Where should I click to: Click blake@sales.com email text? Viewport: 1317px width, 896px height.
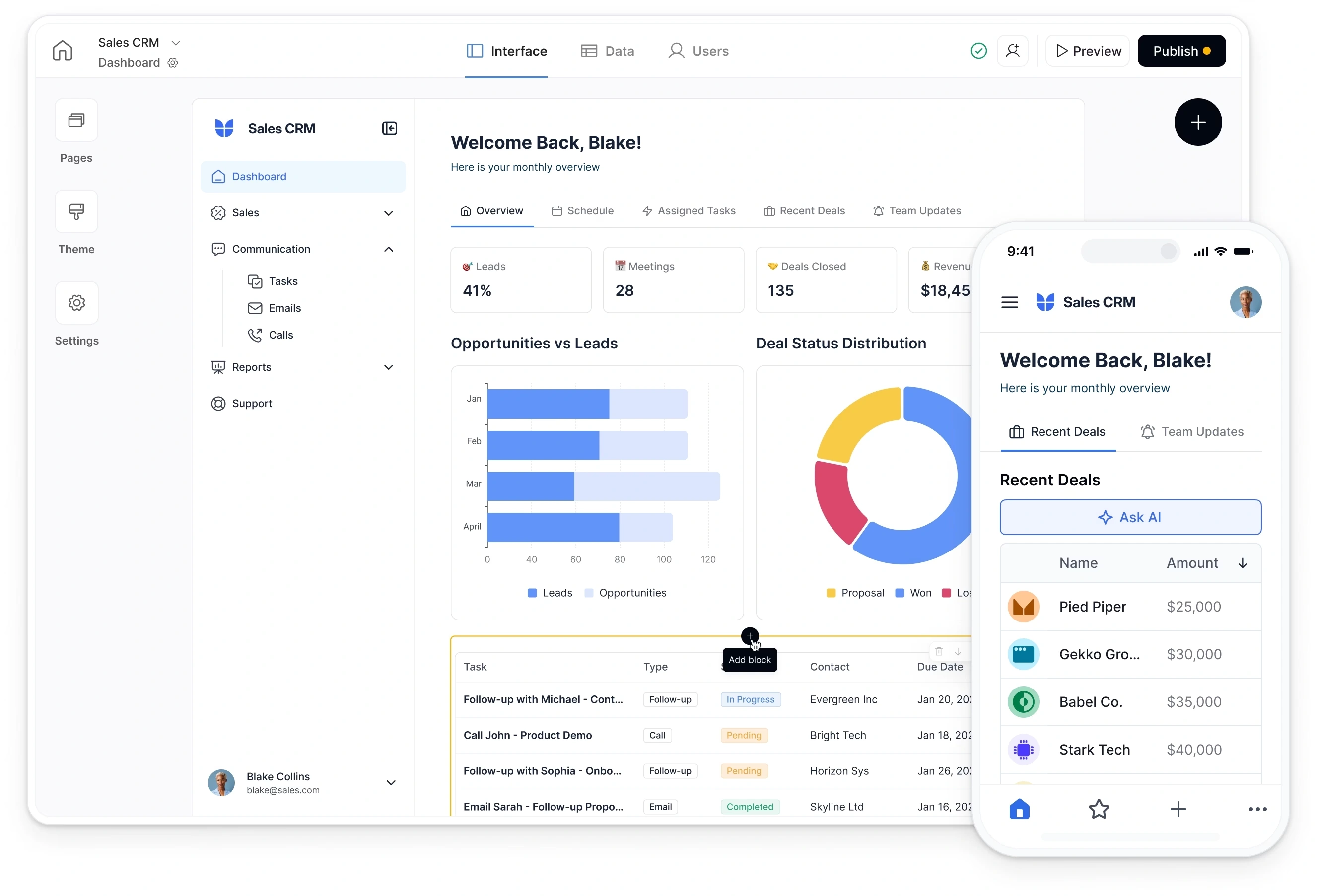click(283, 791)
